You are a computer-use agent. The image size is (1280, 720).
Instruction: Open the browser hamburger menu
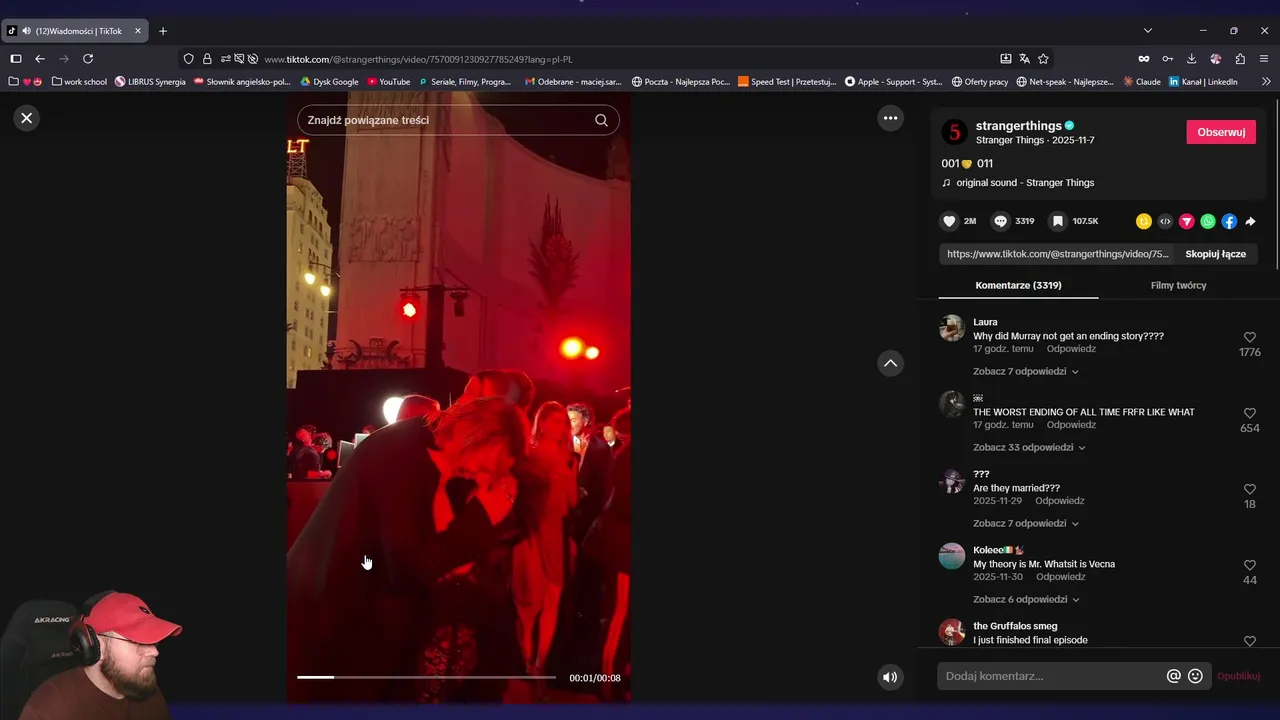pyautogui.click(x=1264, y=59)
